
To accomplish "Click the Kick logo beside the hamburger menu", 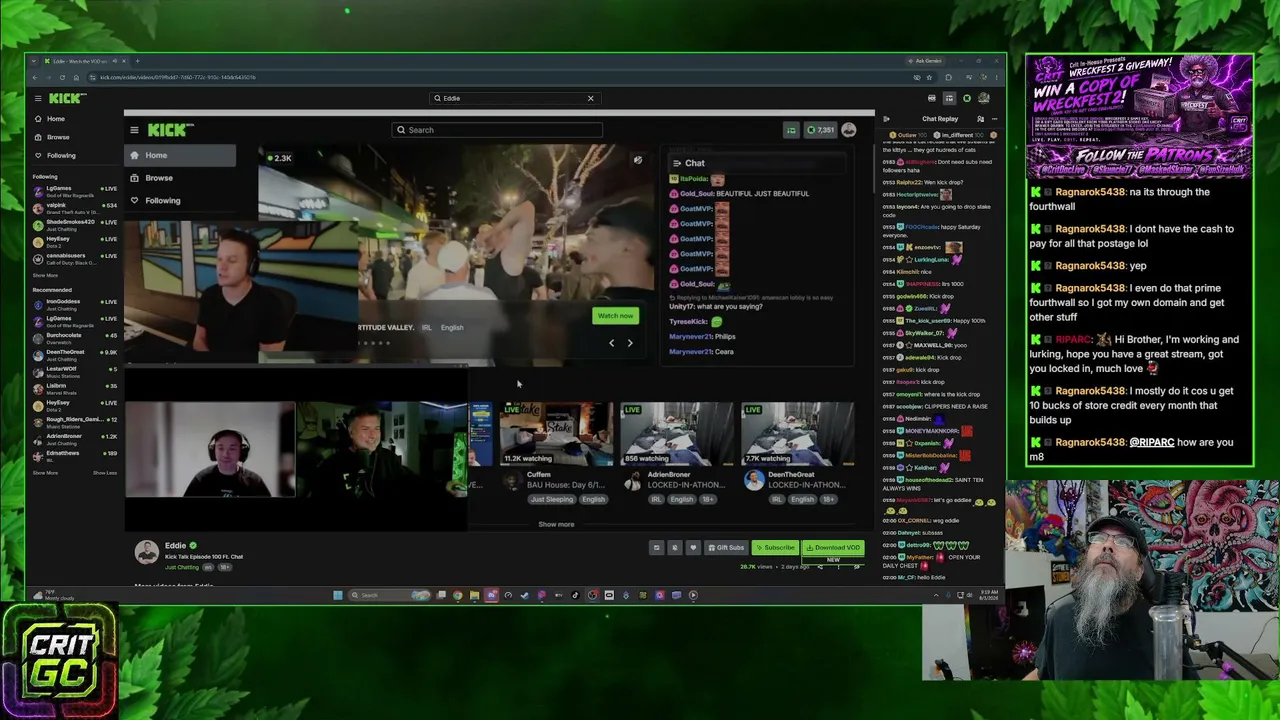I will point(67,98).
